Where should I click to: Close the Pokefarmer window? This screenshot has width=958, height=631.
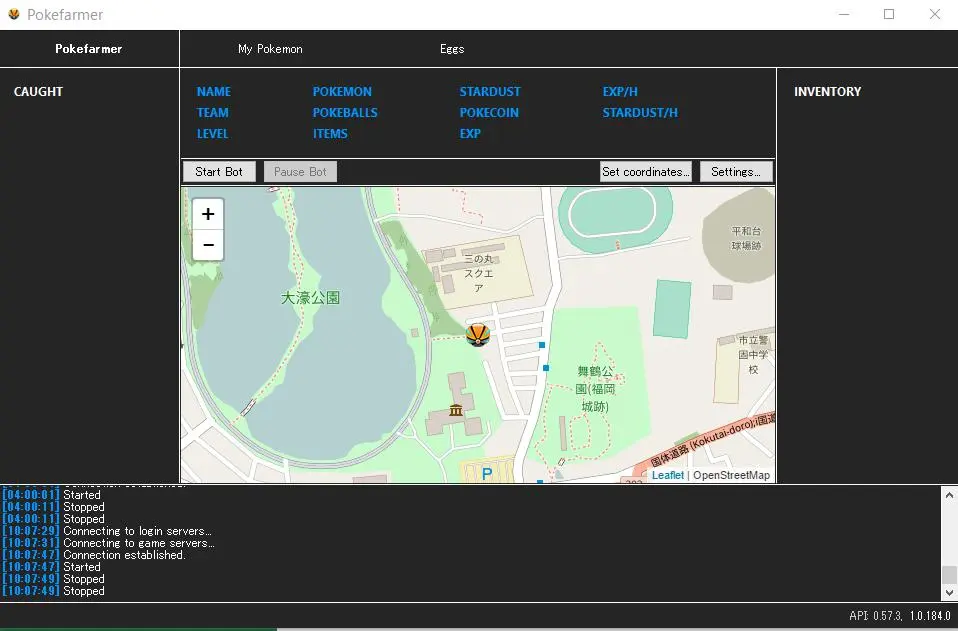point(935,14)
